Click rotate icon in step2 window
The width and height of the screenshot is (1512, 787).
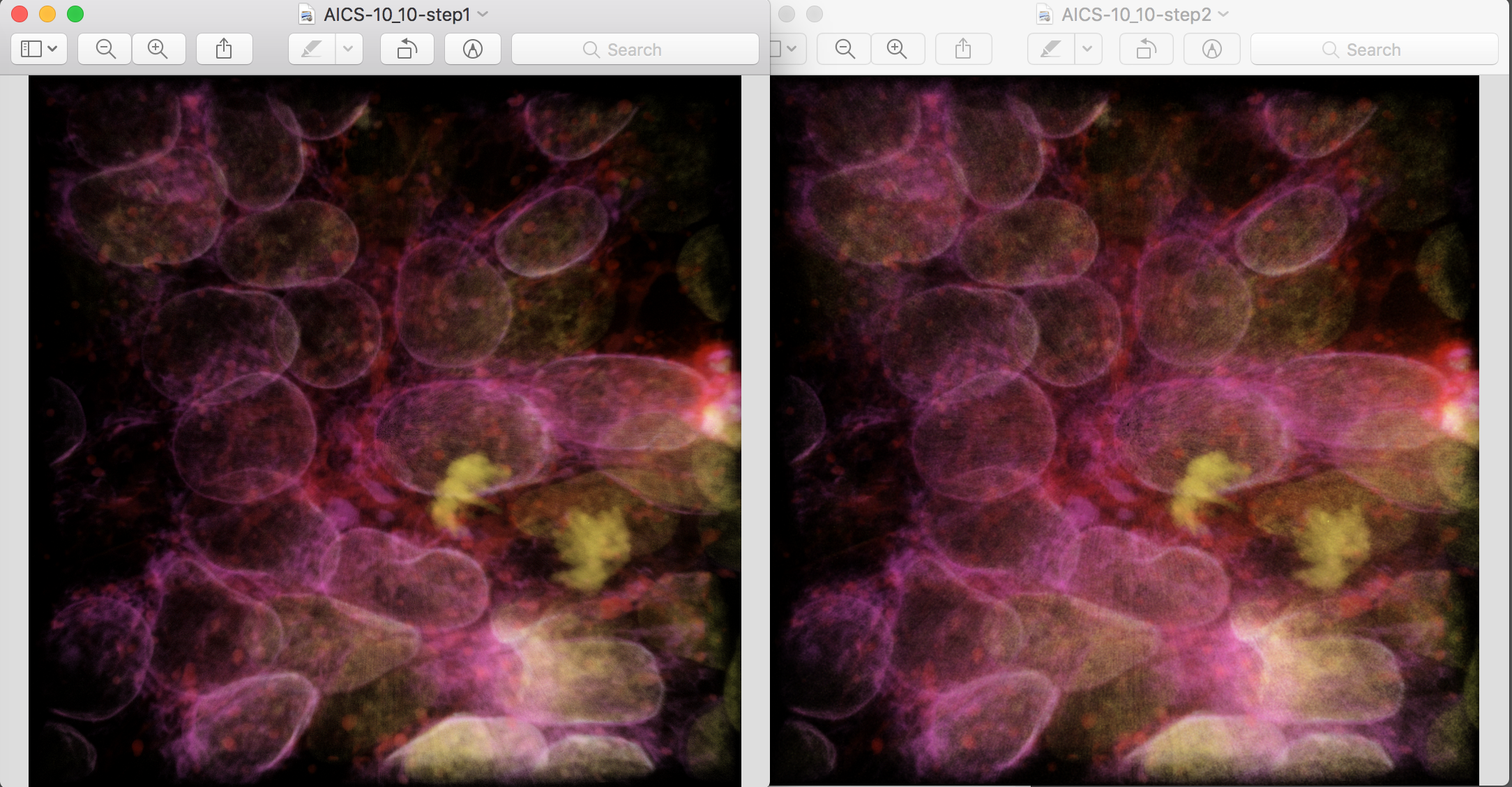coord(1147,49)
